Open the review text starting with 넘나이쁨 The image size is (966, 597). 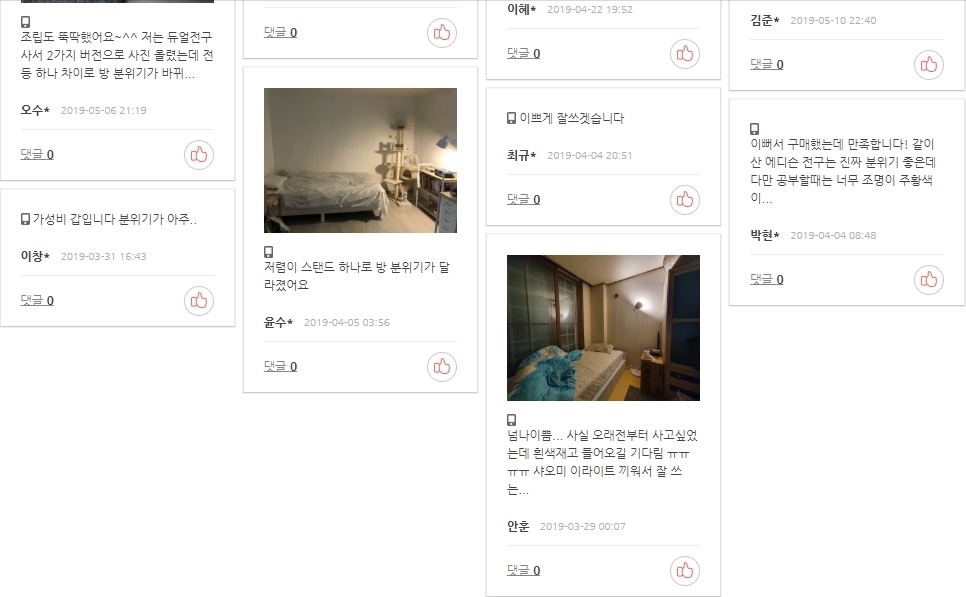coord(603,462)
